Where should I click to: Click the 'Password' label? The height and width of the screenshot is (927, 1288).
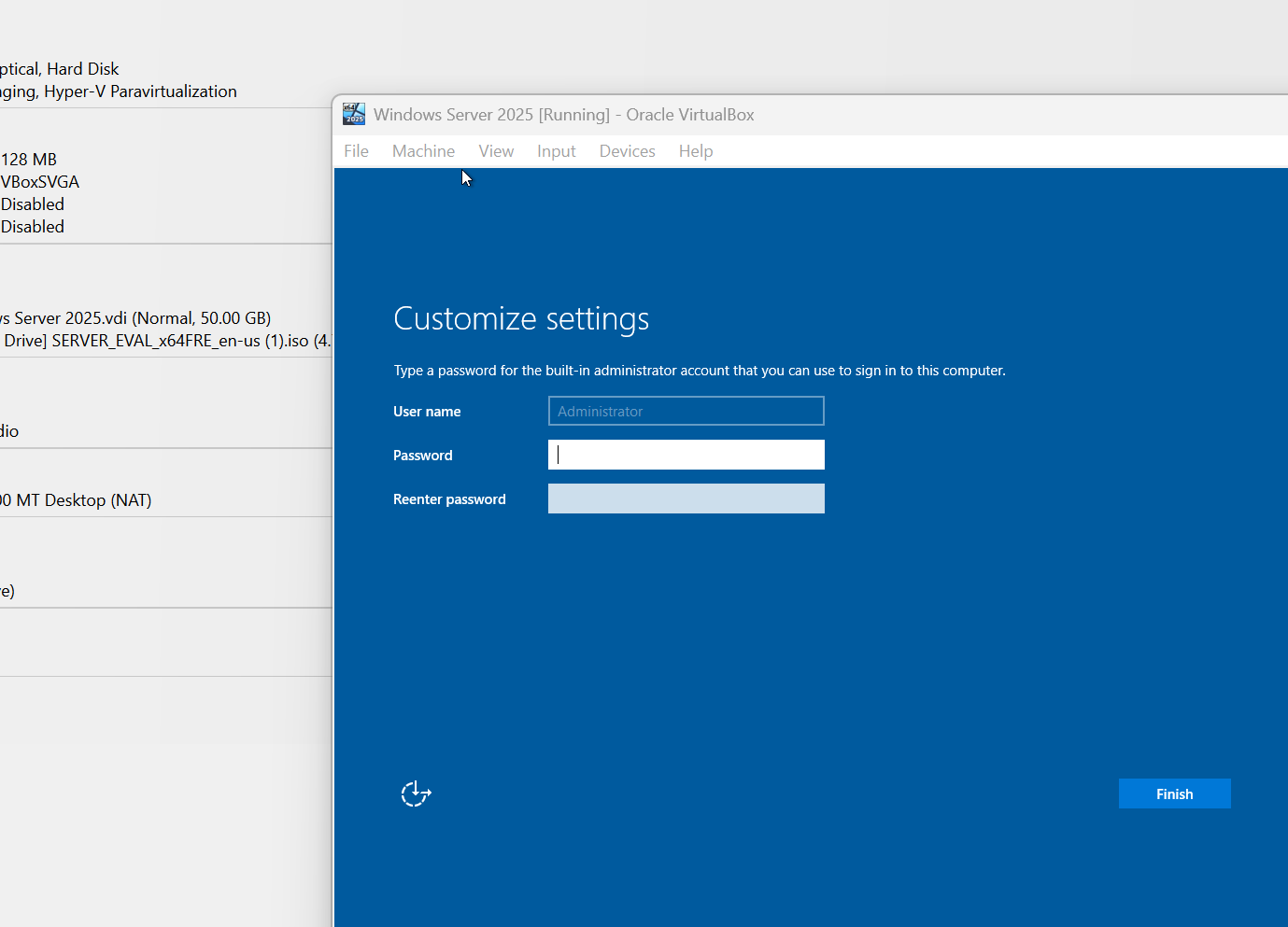(x=422, y=456)
